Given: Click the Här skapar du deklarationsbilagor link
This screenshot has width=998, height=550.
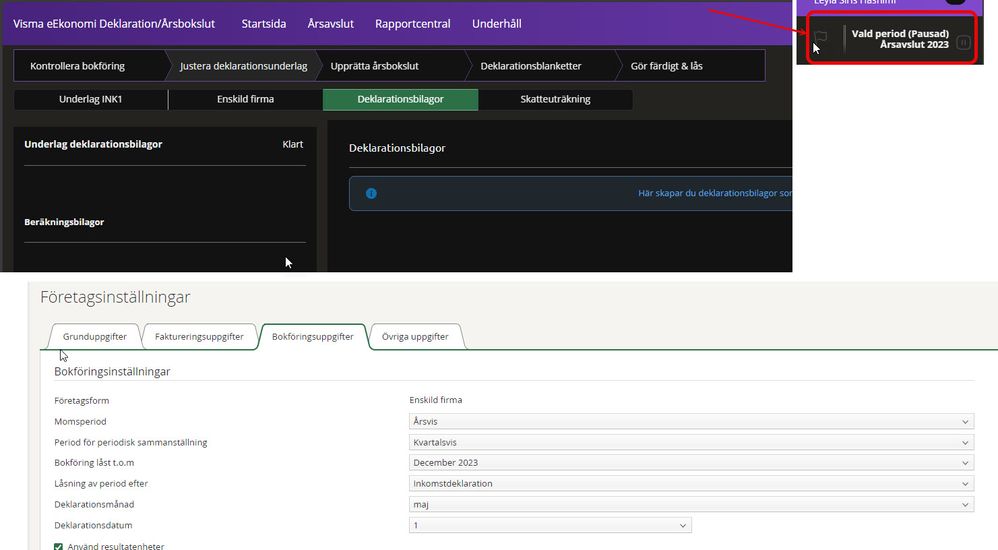Looking at the screenshot, I should tap(714, 193).
